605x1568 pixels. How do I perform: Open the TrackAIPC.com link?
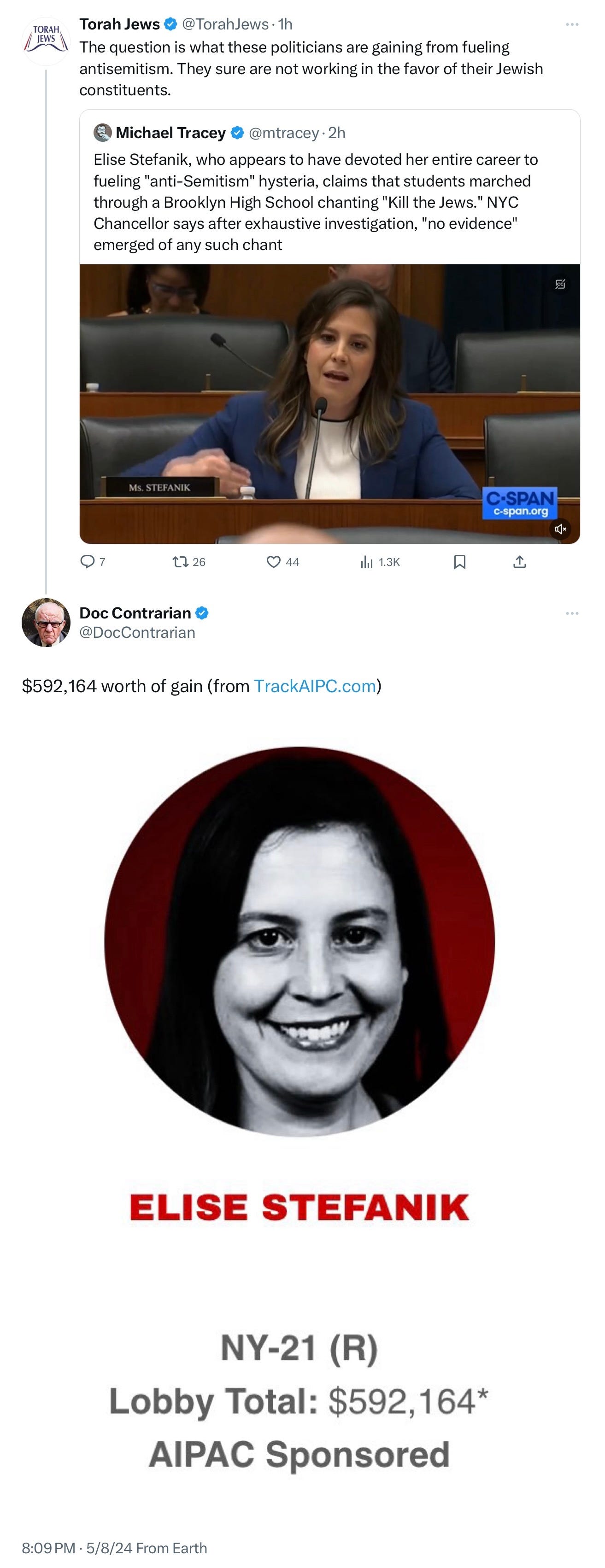[x=314, y=686]
